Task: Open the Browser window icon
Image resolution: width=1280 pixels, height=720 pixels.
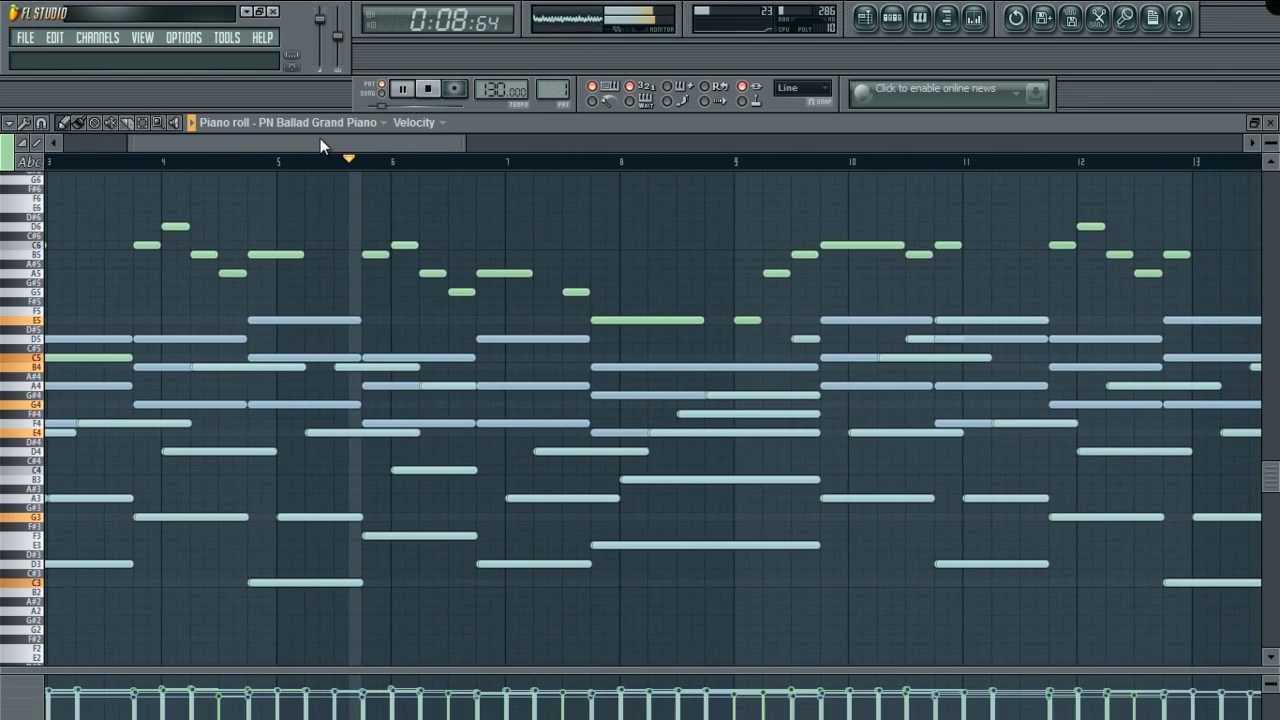Action: pos(946,17)
